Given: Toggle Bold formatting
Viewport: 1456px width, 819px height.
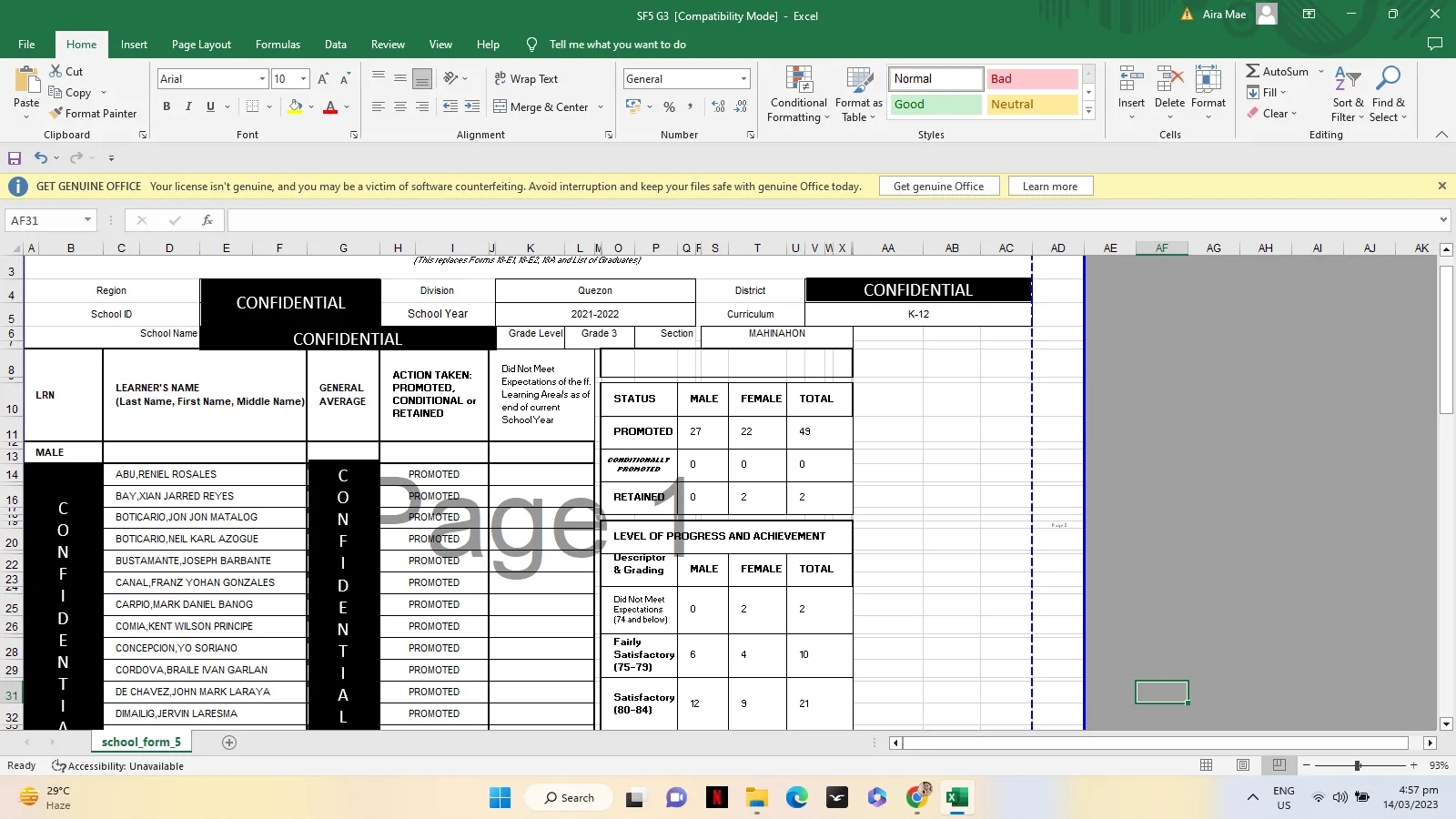Looking at the screenshot, I should 167,106.
